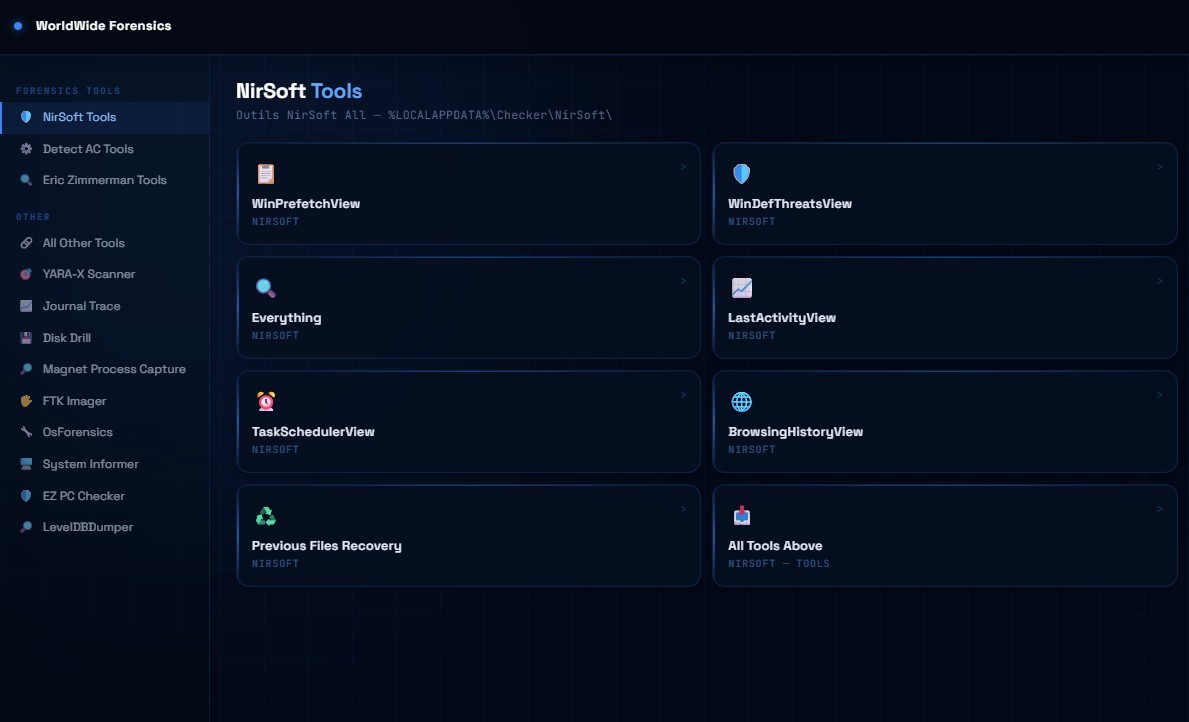Click the shield icon beside NirSoft Tools

(x=26, y=117)
